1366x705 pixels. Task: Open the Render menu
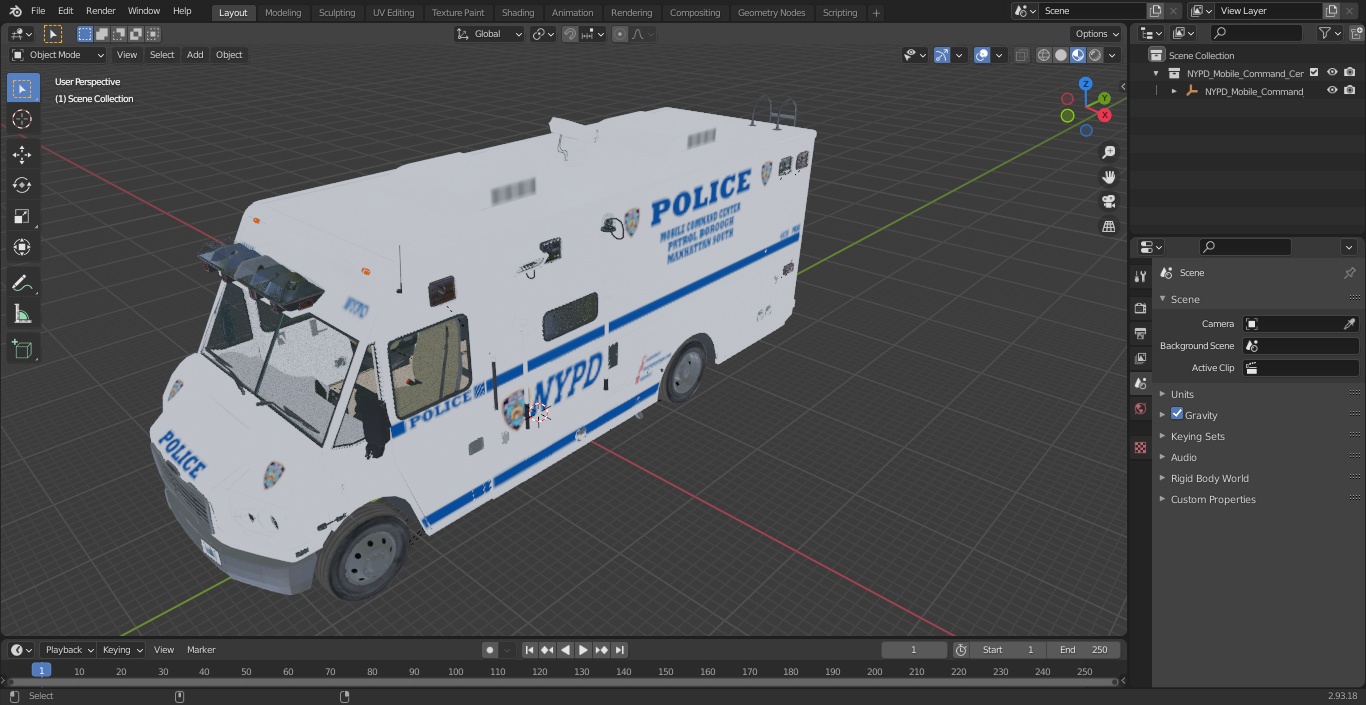100,11
